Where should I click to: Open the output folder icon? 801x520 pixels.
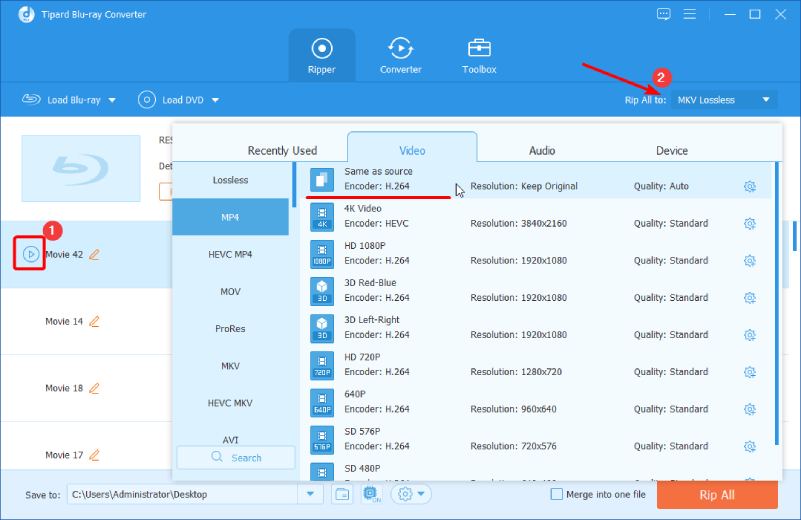coord(342,494)
